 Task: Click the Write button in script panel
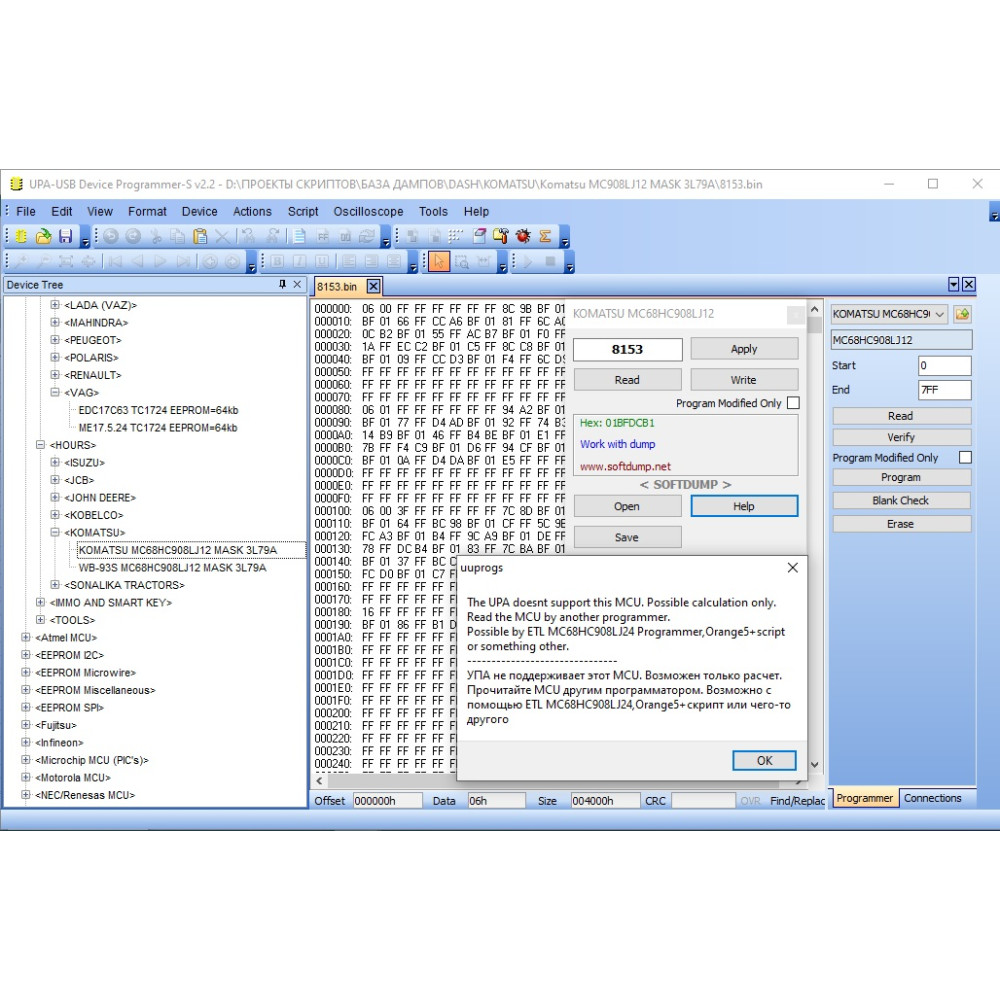tap(744, 379)
